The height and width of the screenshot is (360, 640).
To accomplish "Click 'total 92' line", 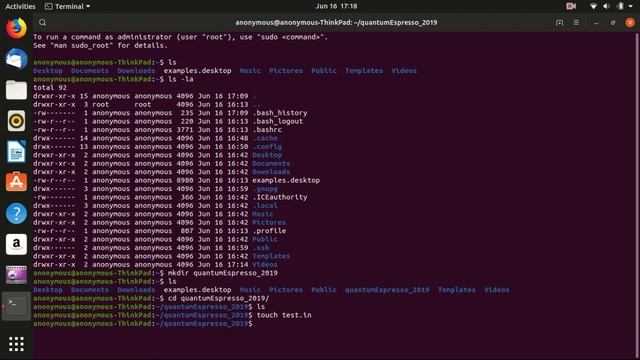I will click(50, 88).
